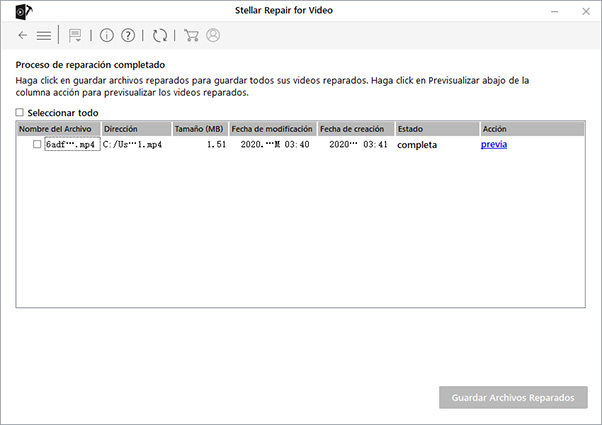Sort by Estado column header
This screenshot has height=425, width=602.
[x=438, y=129]
